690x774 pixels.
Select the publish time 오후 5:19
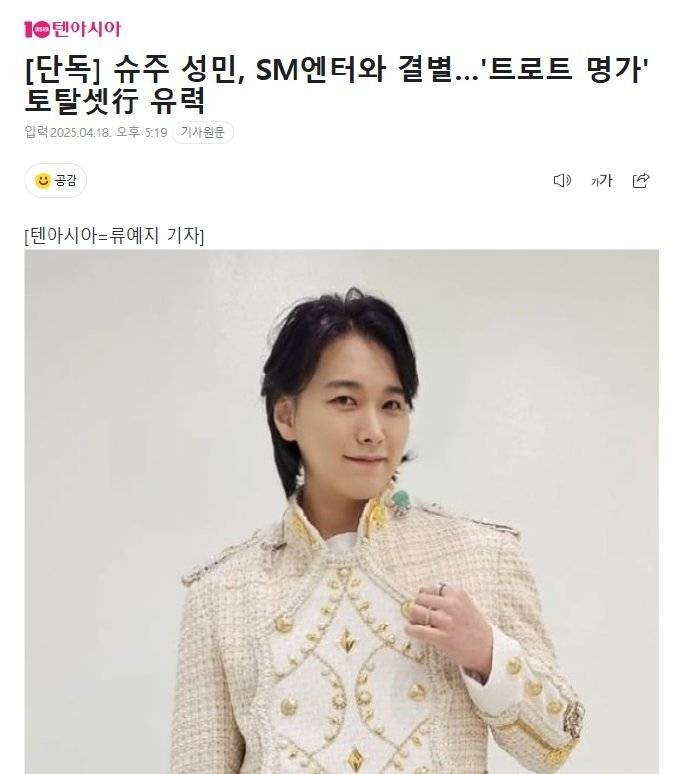click(x=142, y=132)
